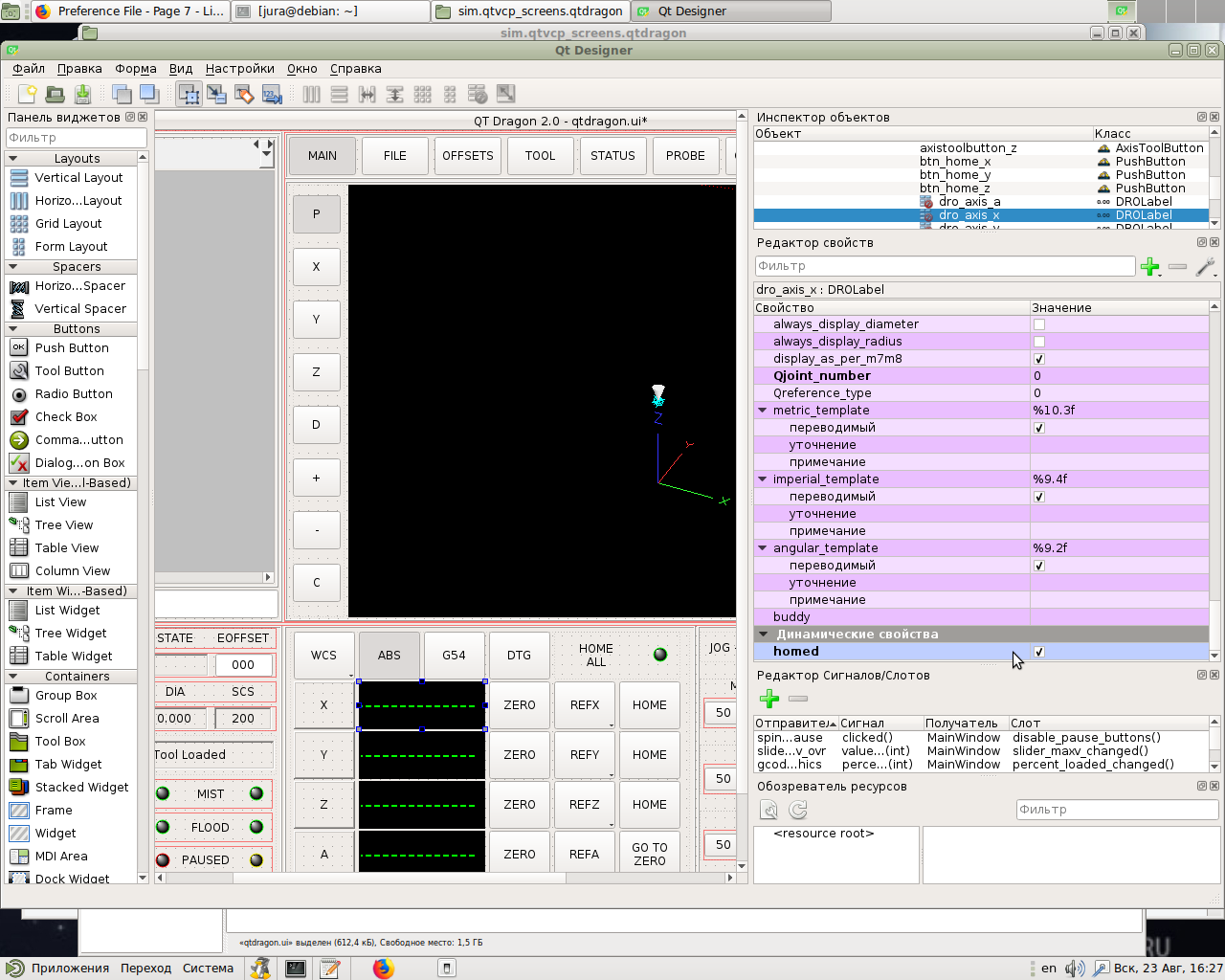Click Property Editor scrollbar down arrow
This screenshot has height=980, width=1225.
point(1214,656)
